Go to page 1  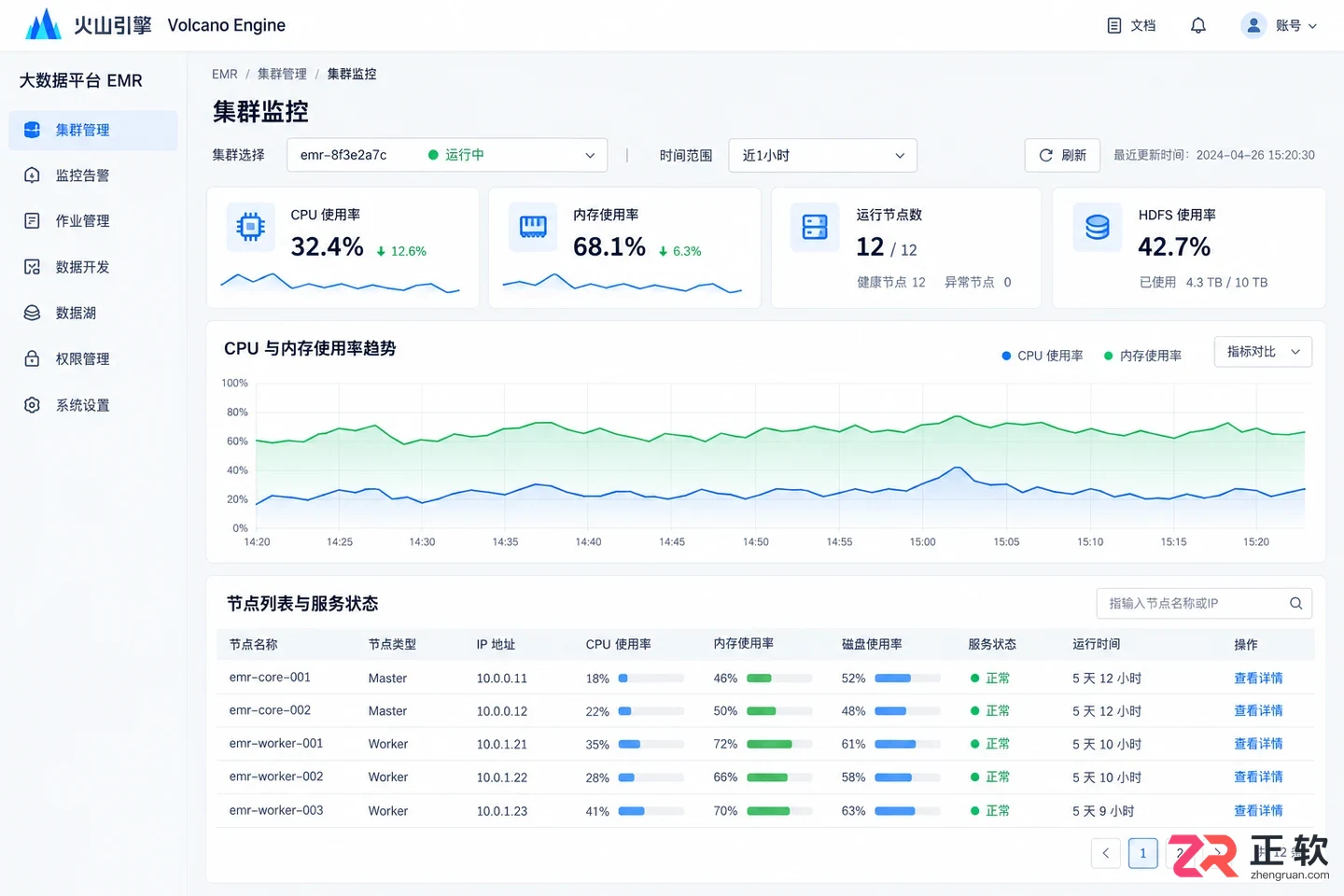(1143, 853)
